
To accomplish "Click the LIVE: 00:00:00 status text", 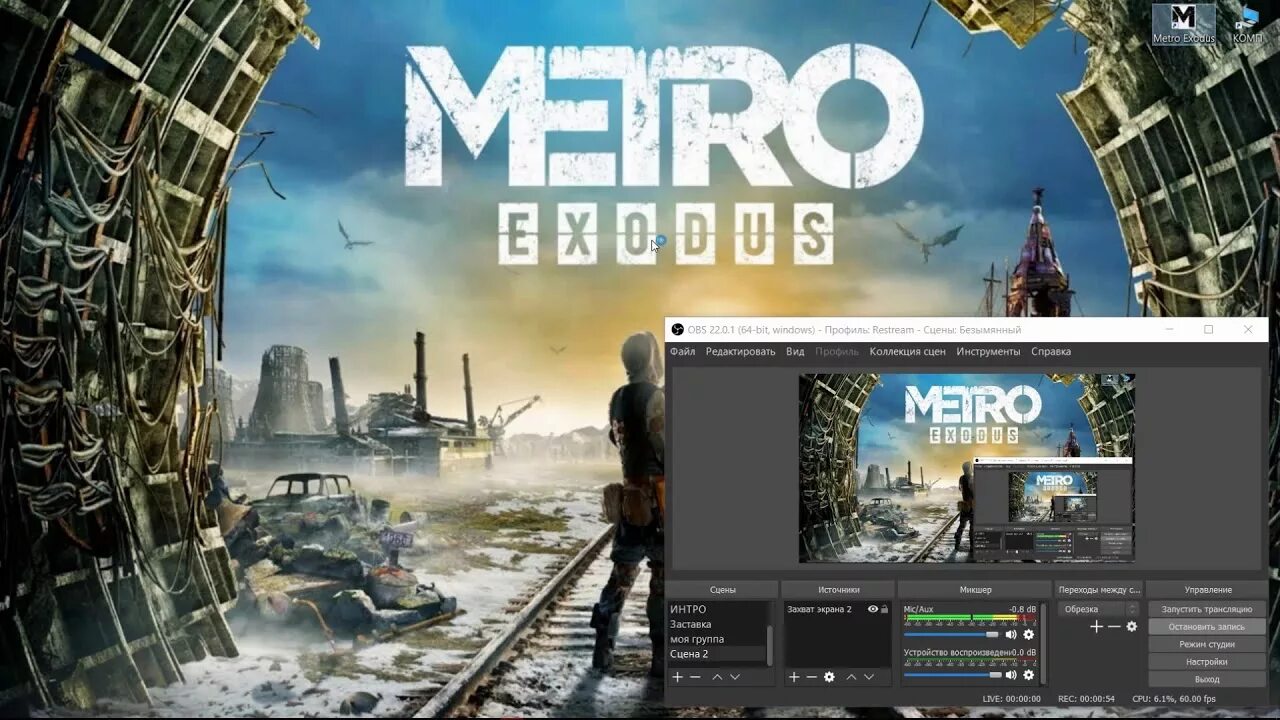I will pos(1011,699).
